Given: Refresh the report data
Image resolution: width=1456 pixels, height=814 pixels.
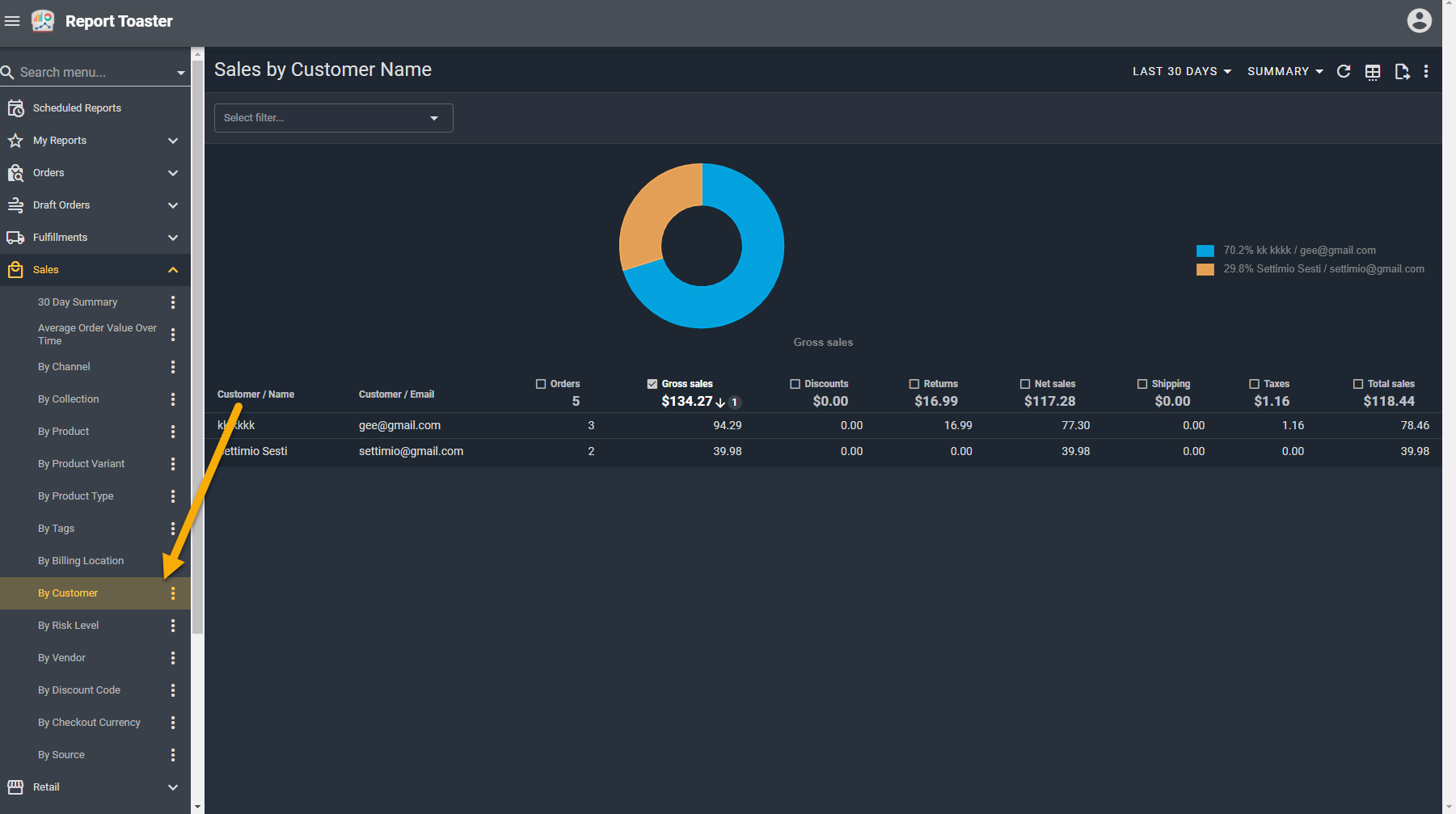Looking at the screenshot, I should click(1344, 71).
